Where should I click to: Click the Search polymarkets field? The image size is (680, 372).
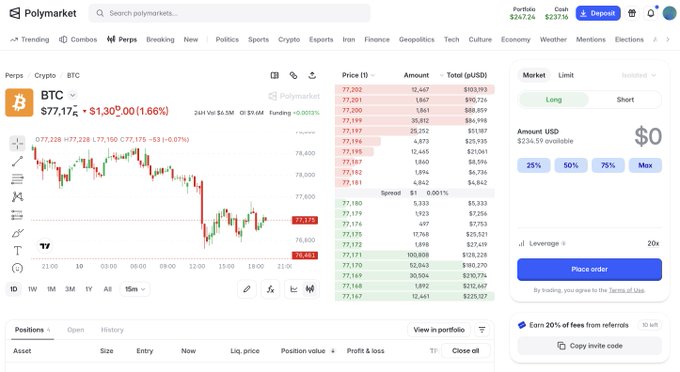[229, 13]
